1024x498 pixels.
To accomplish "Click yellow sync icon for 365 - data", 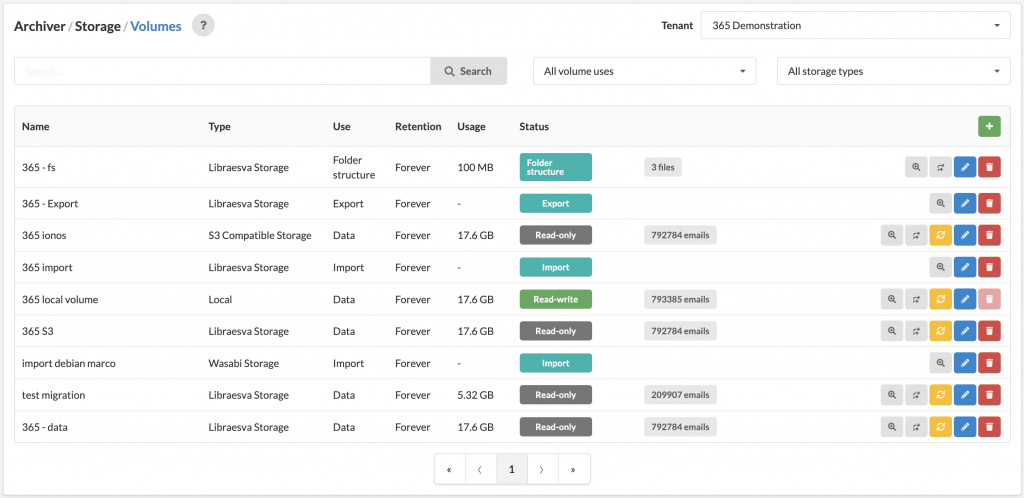I will [x=940, y=427].
